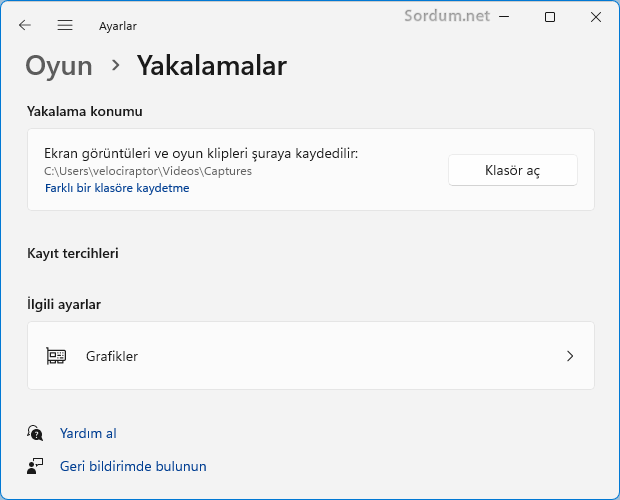Click the Yakalama konumu heading
This screenshot has height=500, width=620.
pyautogui.click(x=85, y=111)
